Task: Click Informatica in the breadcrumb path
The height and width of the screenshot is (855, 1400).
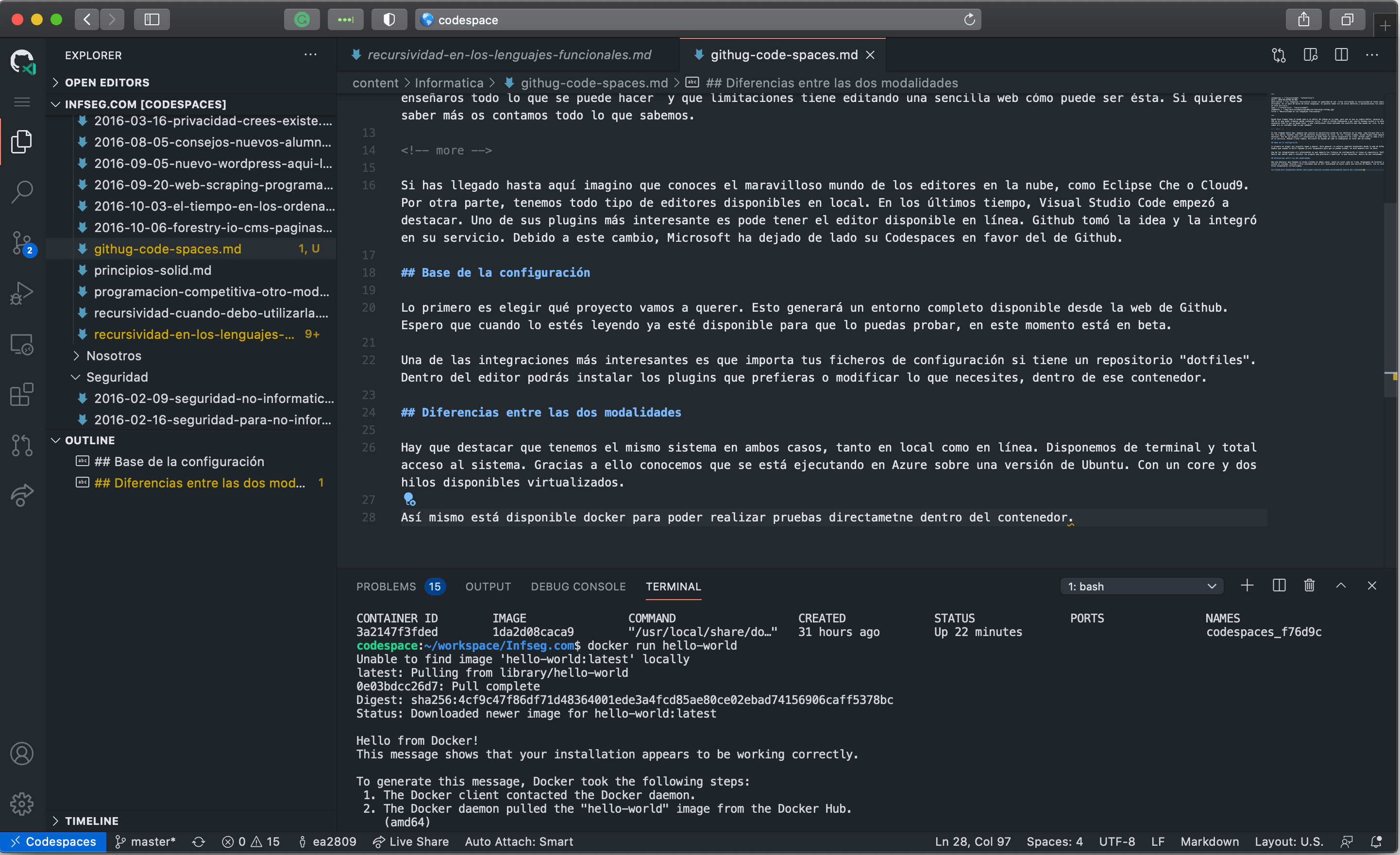Action: [449, 83]
